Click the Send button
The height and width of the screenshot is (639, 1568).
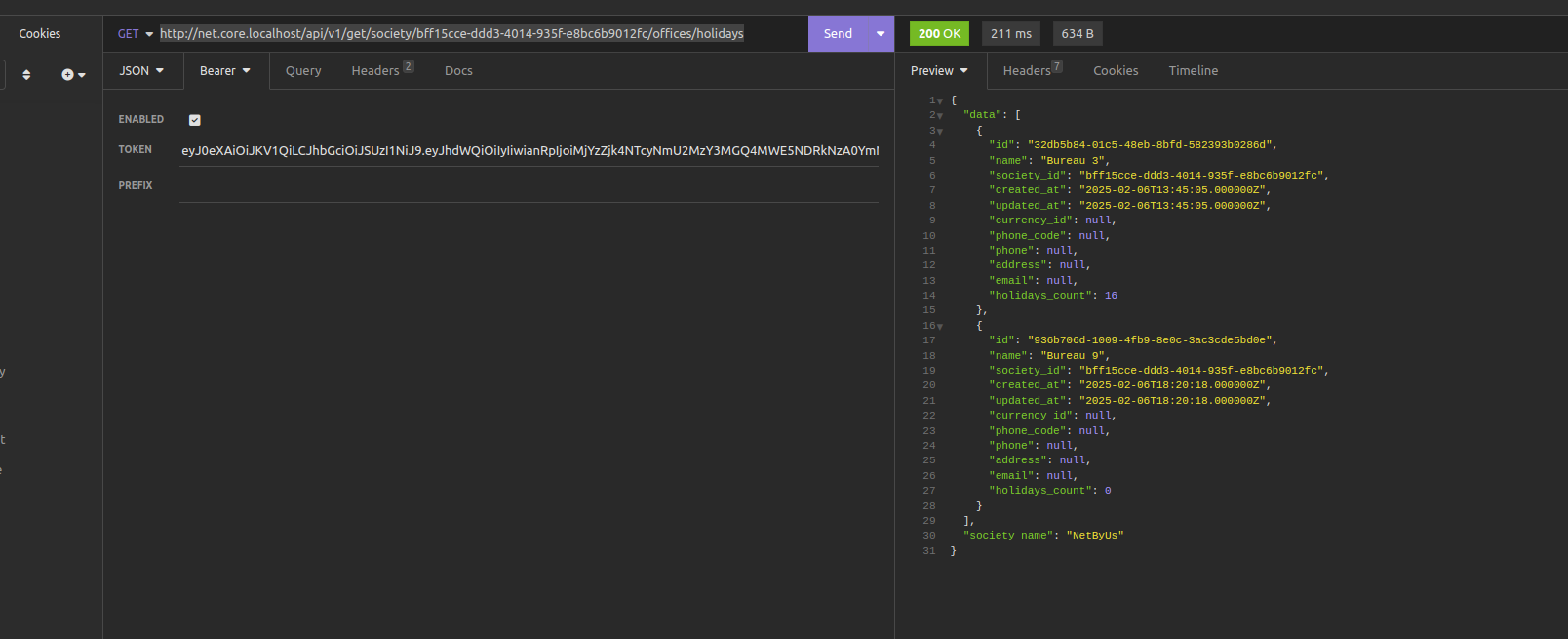(838, 34)
